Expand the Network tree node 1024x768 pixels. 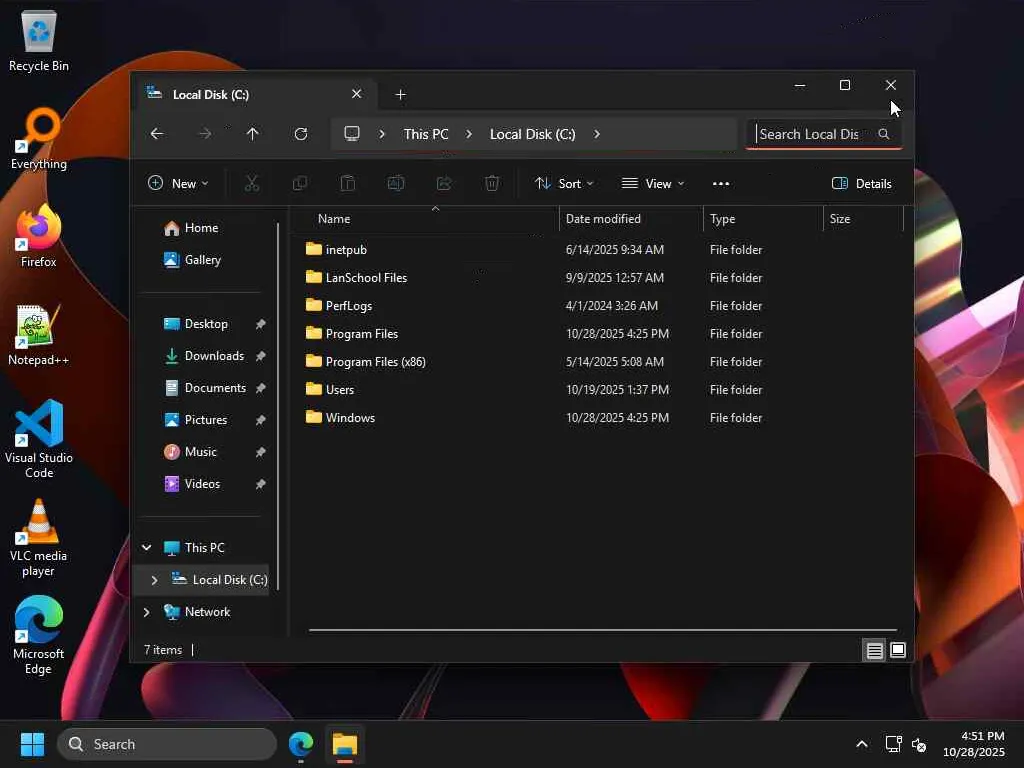click(x=147, y=612)
